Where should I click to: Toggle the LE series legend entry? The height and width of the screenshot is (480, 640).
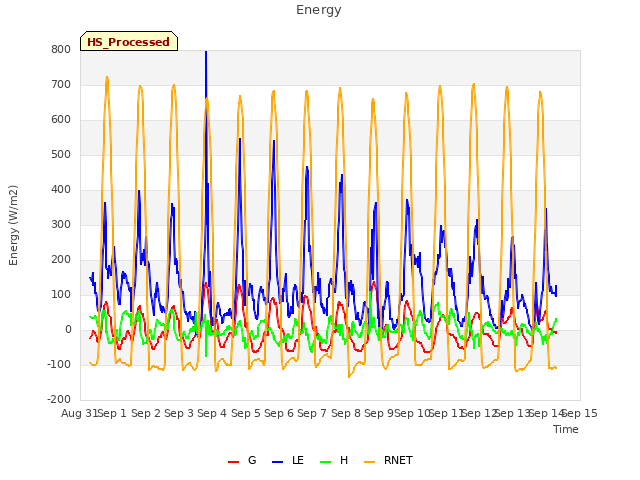point(288,460)
